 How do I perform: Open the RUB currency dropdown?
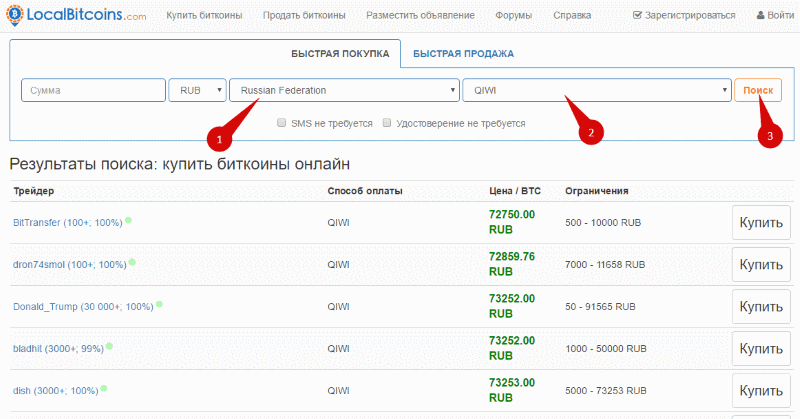point(197,90)
